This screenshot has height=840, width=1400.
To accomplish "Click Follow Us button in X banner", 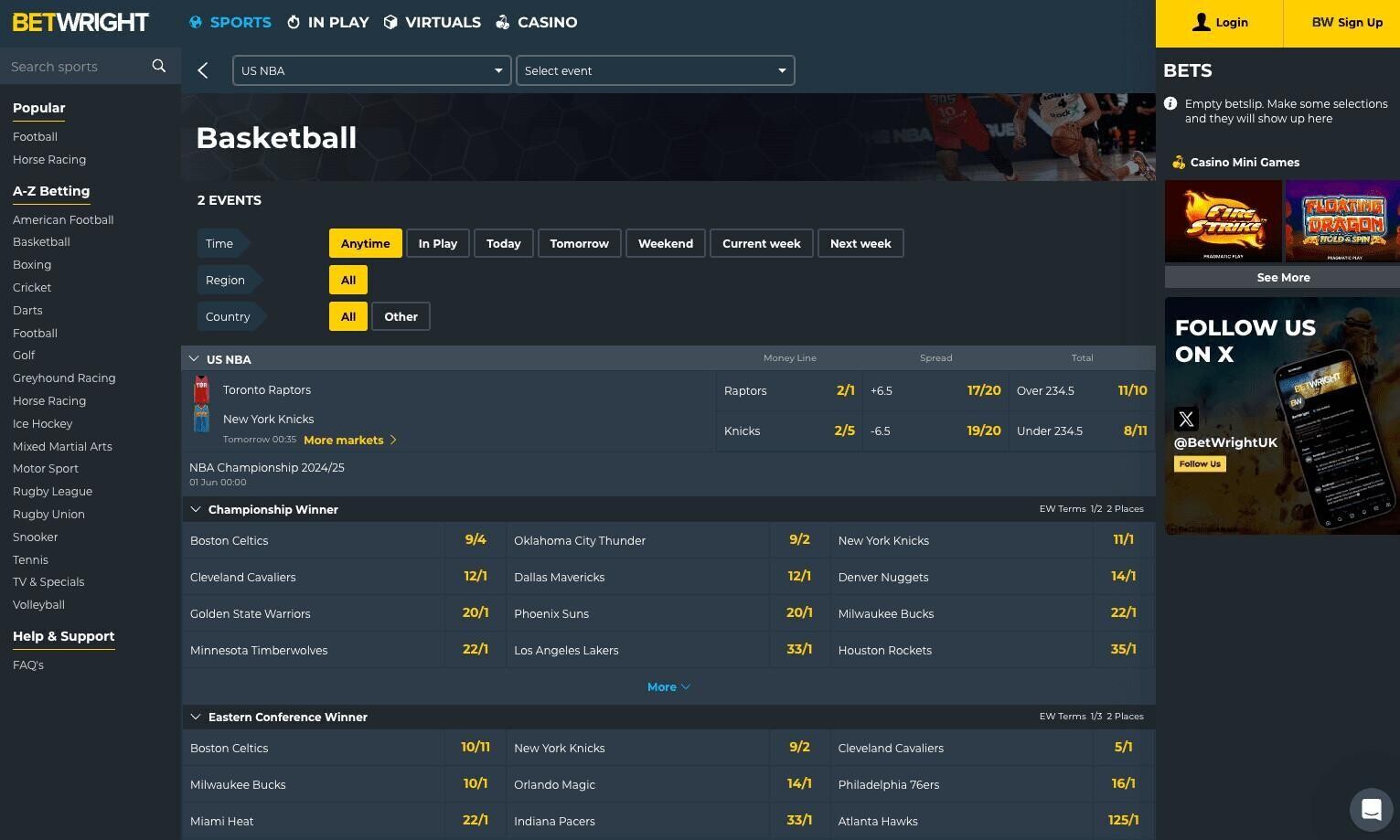I will pos(1200,463).
